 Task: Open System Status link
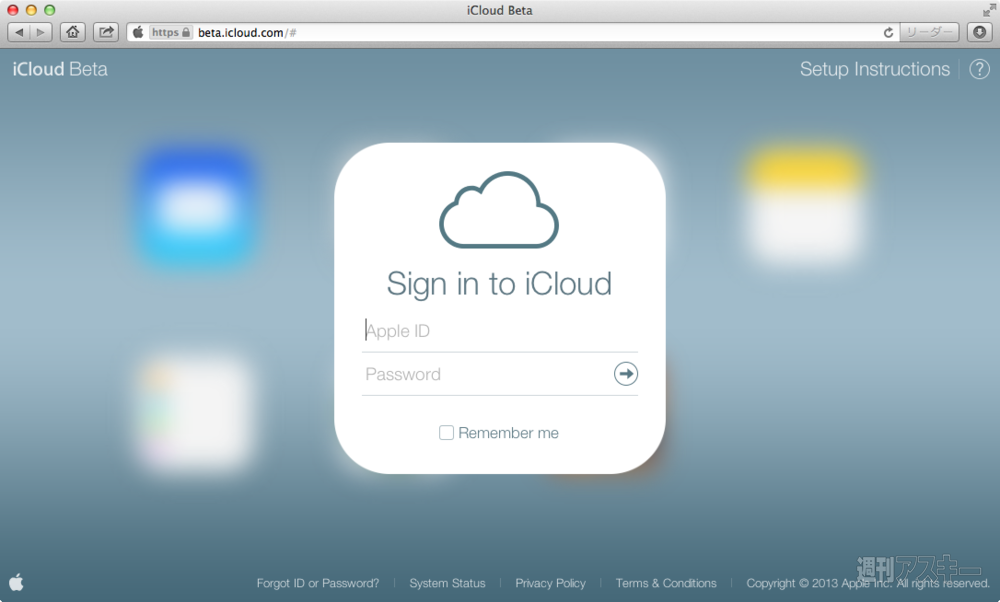point(447,583)
